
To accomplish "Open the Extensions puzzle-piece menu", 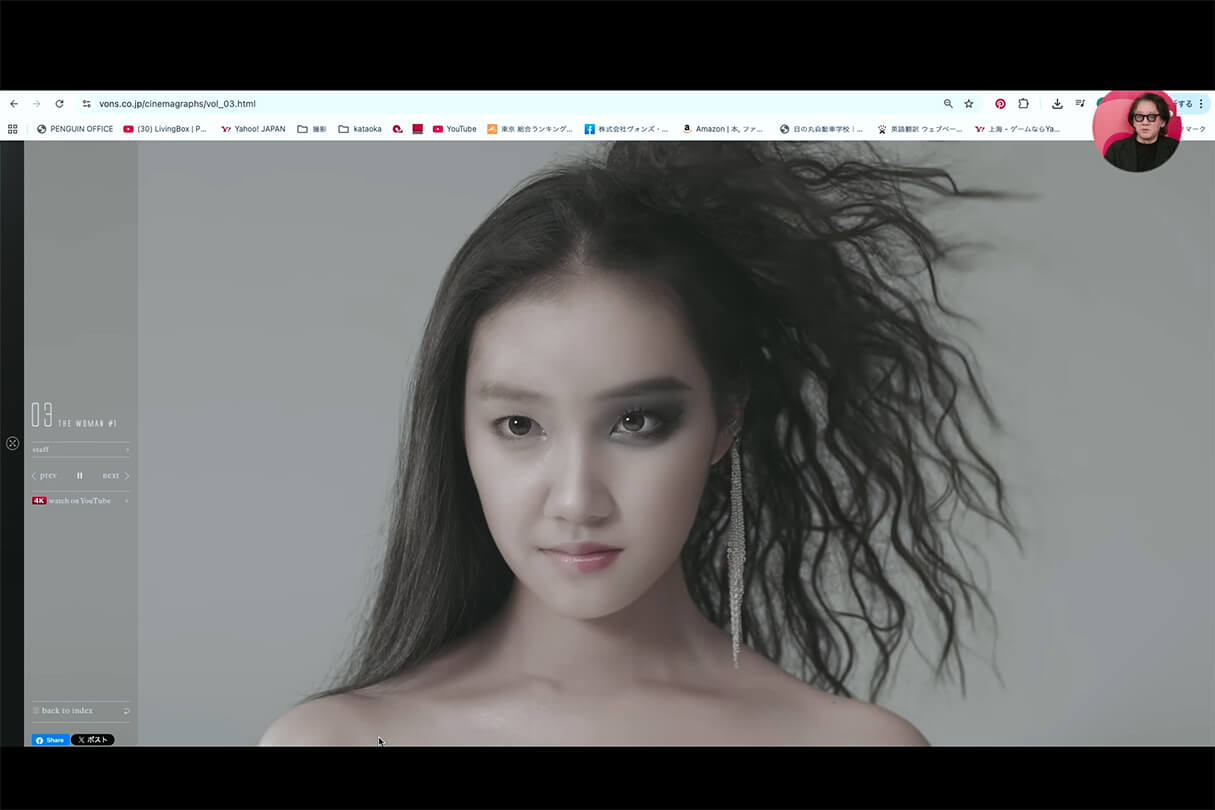I will (x=1024, y=104).
